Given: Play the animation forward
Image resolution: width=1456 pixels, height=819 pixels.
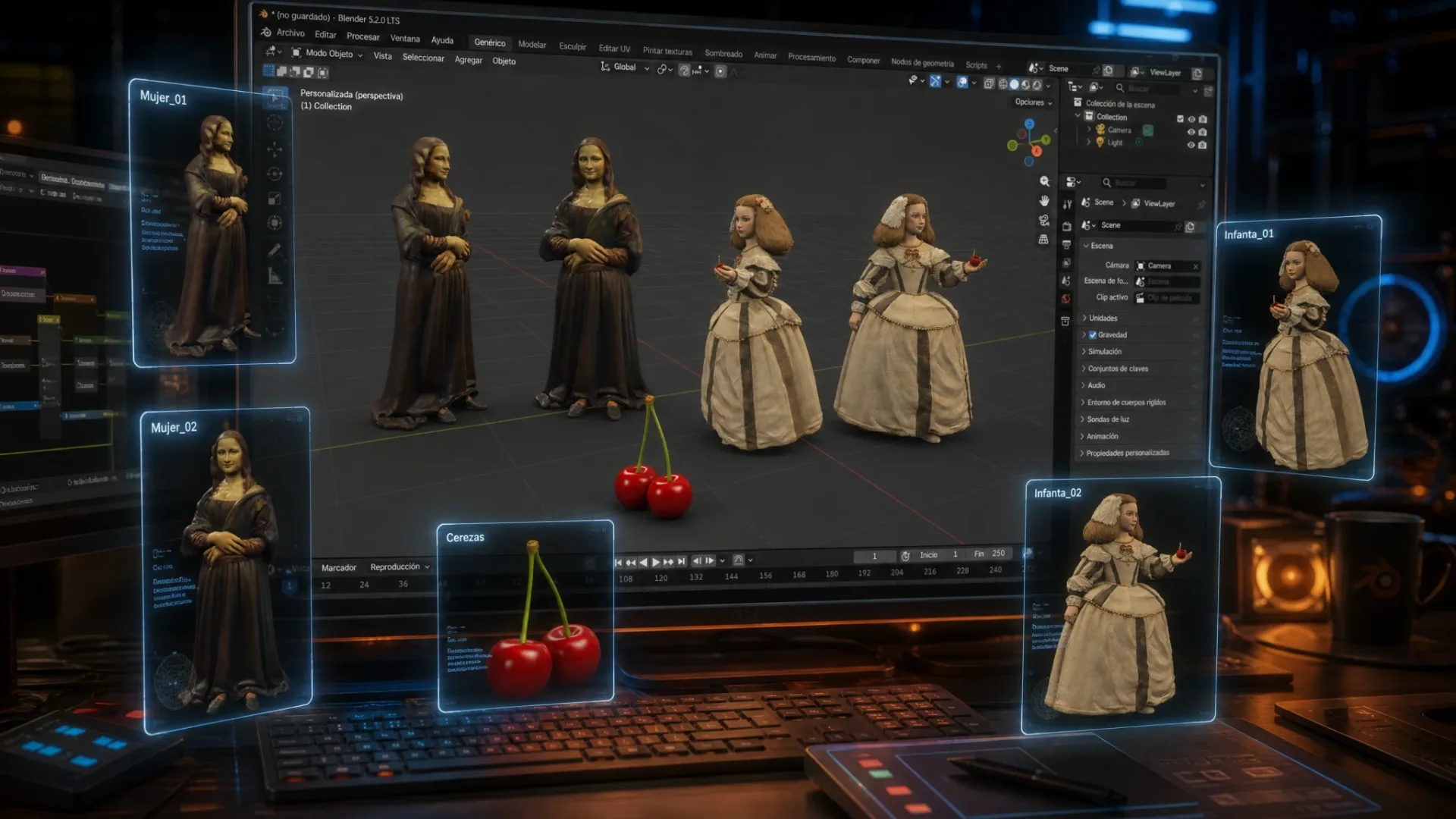Looking at the screenshot, I should [656, 562].
